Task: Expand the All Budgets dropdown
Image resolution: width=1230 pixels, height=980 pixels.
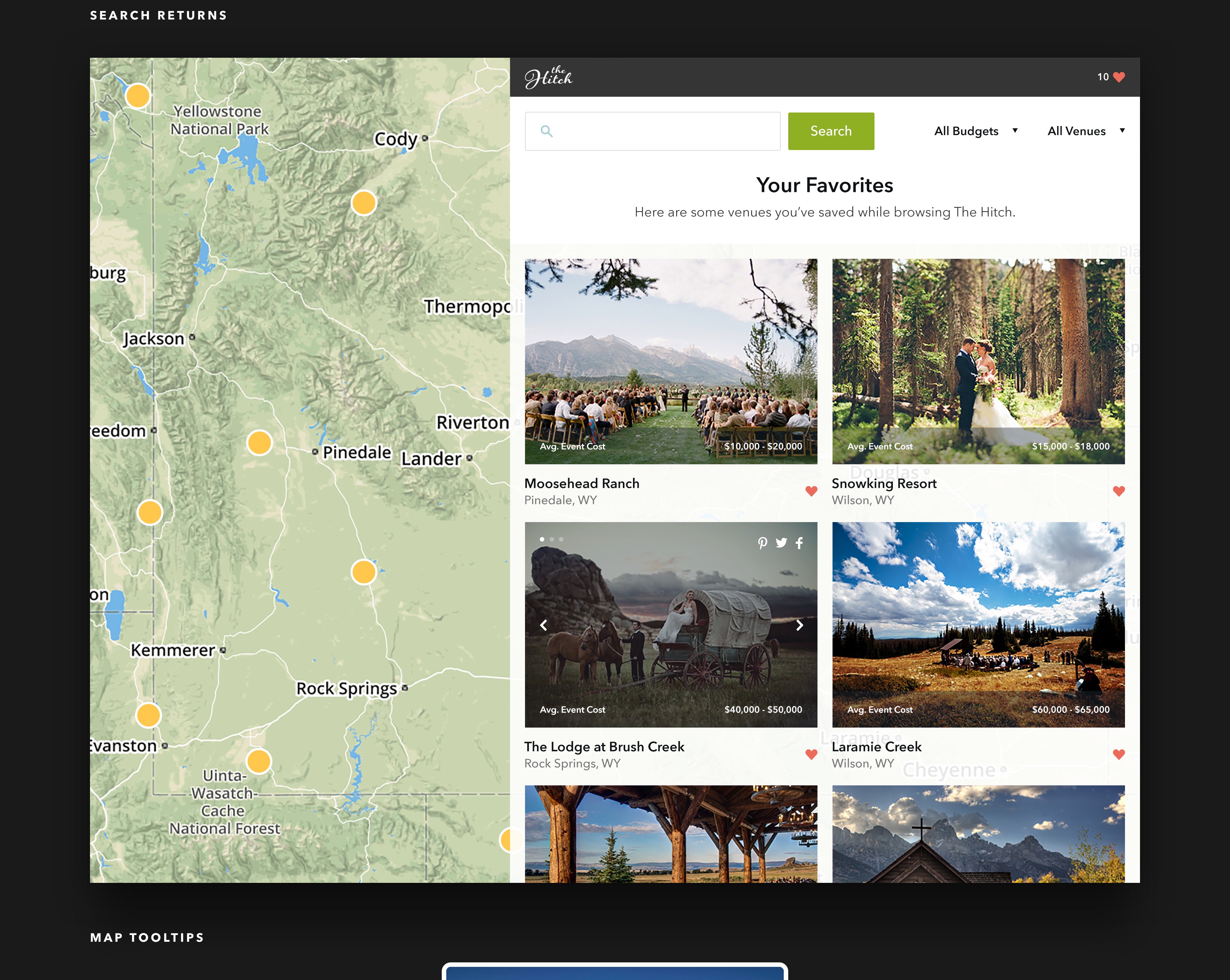Action: pos(975,131)
